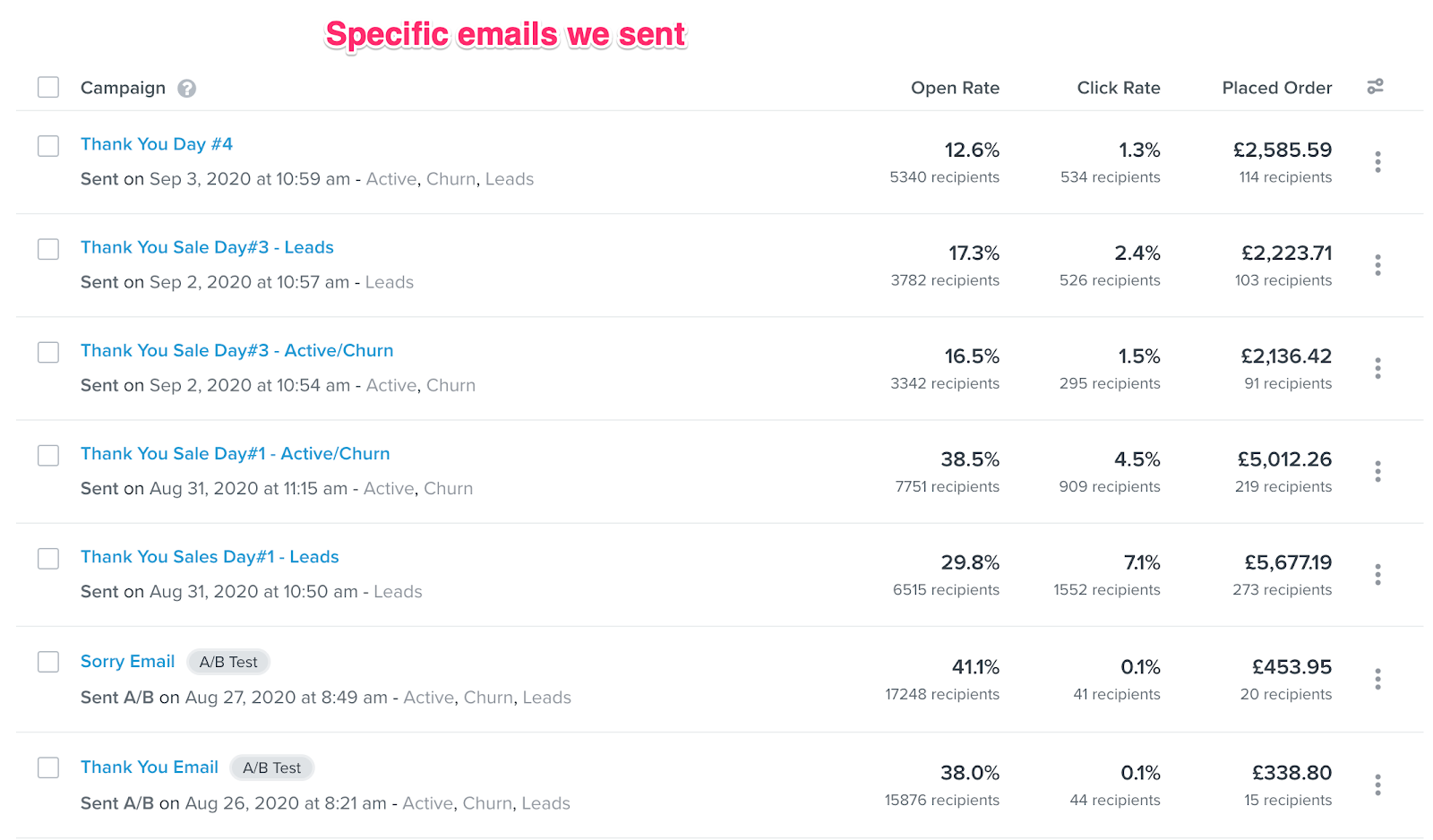The height and width of the screenshot is (840, 1433).
Task: Check the Thank You Day #4 checkbox
Action: pos(48,146)
